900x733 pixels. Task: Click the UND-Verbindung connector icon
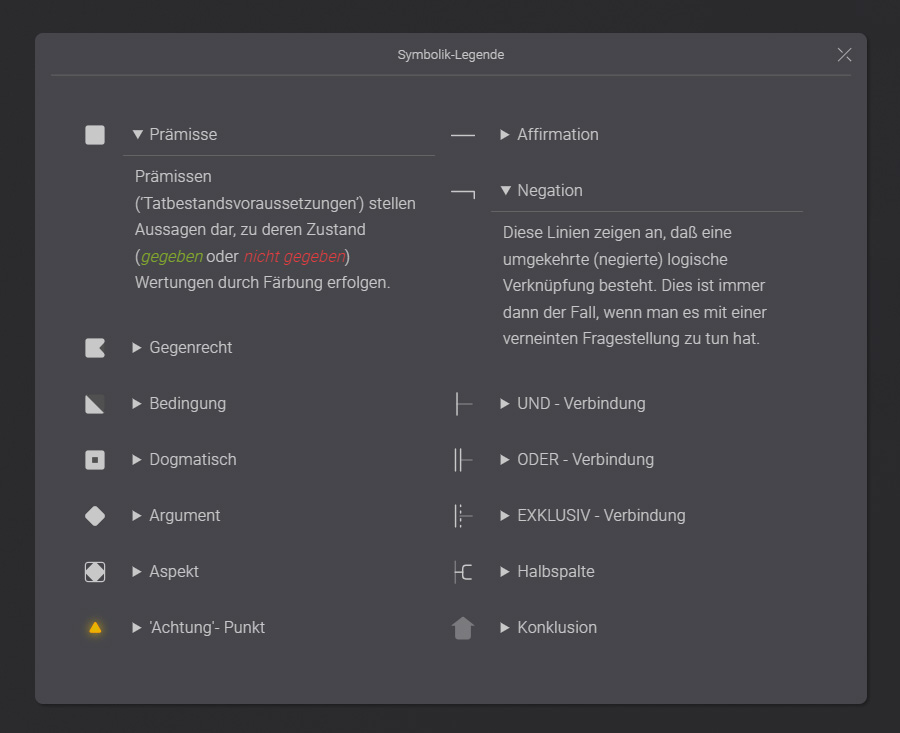463,403
